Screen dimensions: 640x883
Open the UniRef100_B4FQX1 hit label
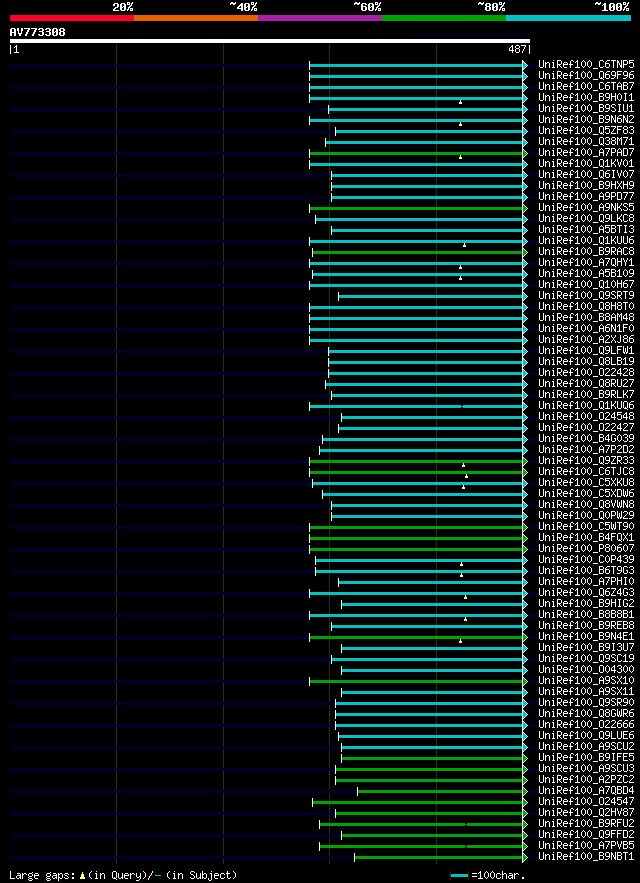586,538
